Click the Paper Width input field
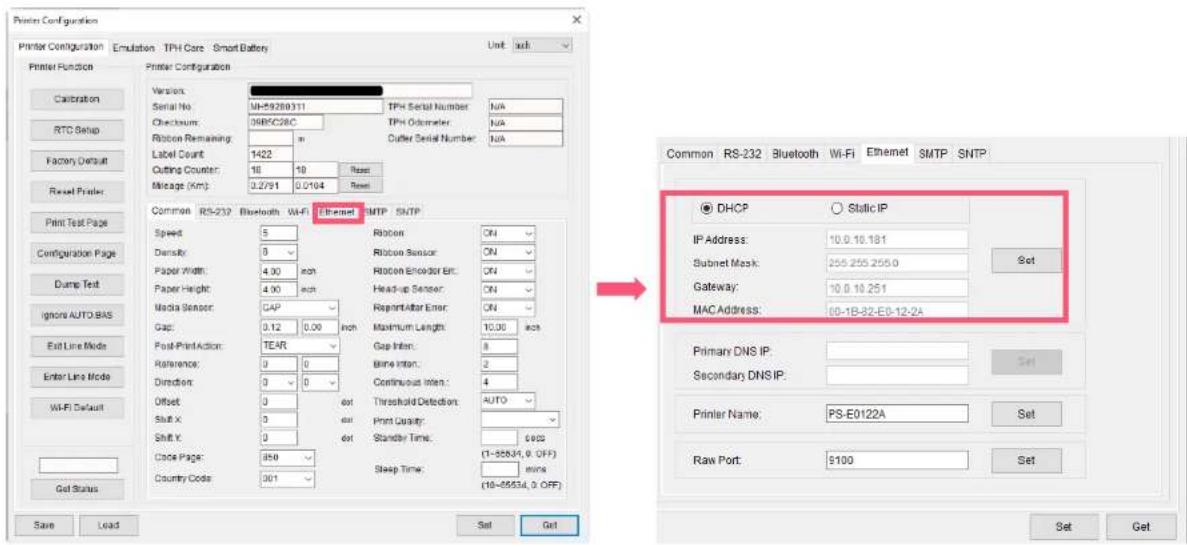Image resolution: width=1187 pixels, height=545 pixels. (x=279, y=269)
